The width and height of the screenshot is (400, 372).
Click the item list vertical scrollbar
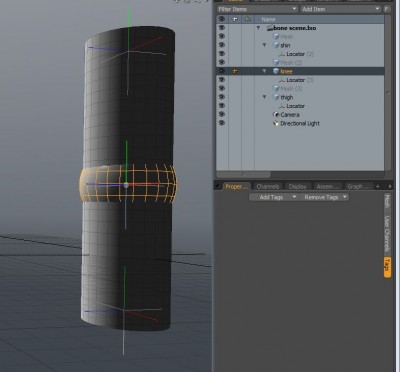point(388,93)
